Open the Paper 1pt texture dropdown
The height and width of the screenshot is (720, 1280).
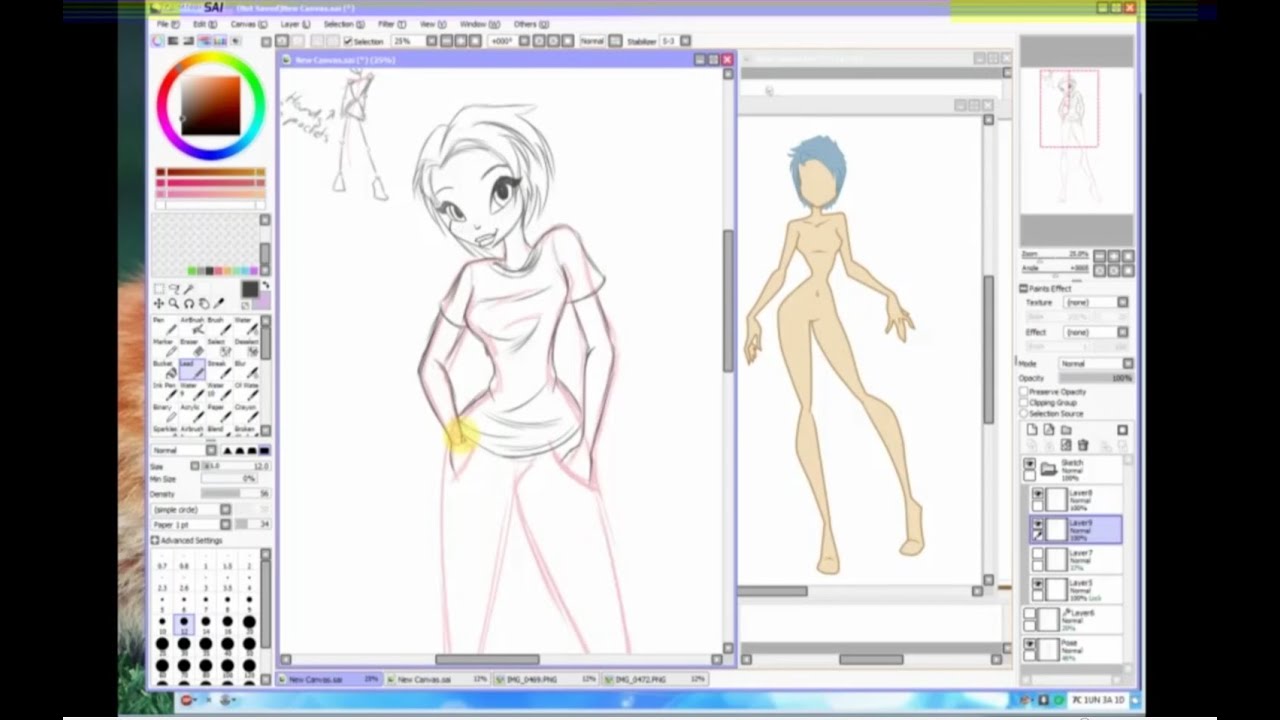coord(226,525)
